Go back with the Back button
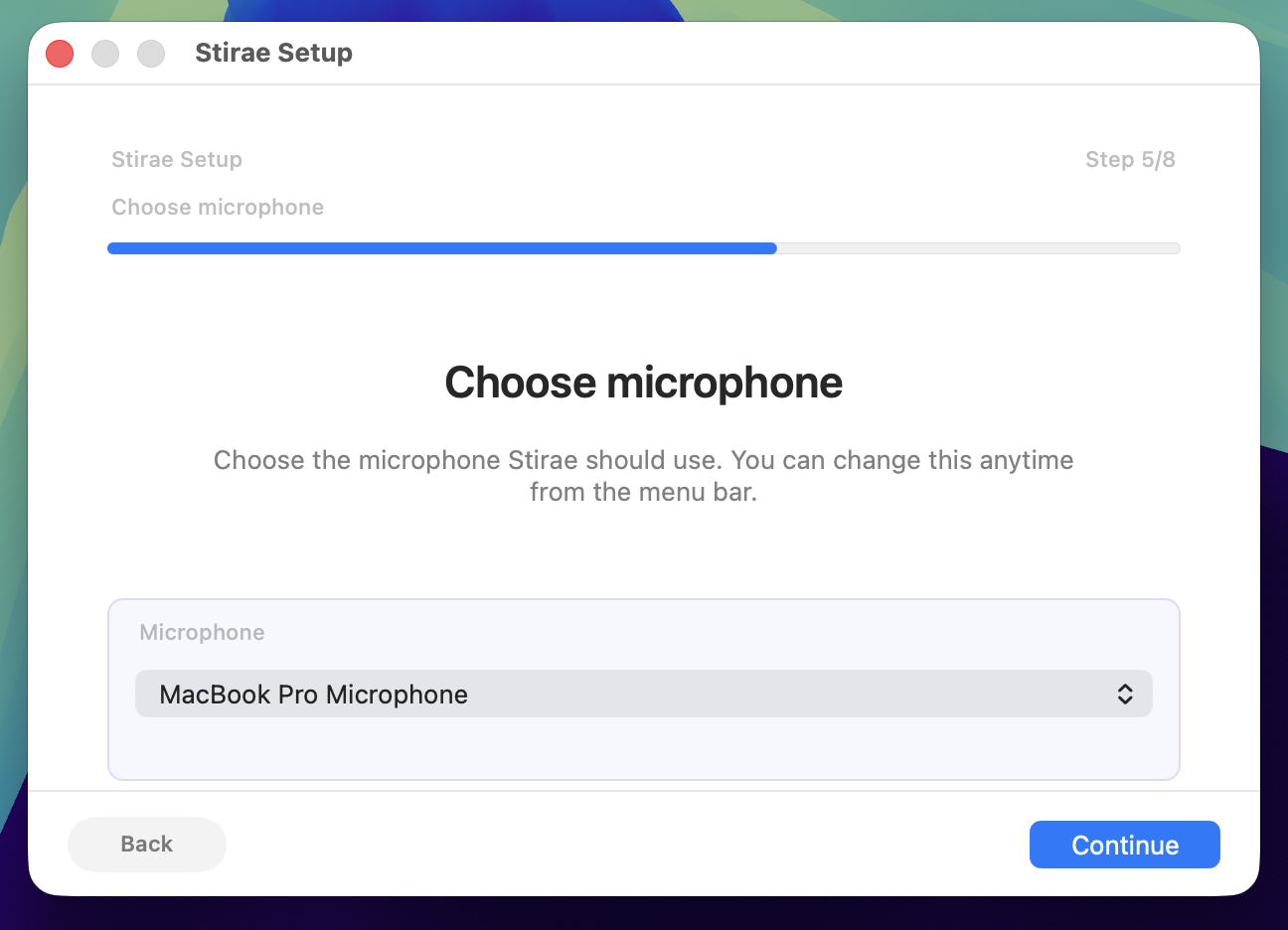 147,845
